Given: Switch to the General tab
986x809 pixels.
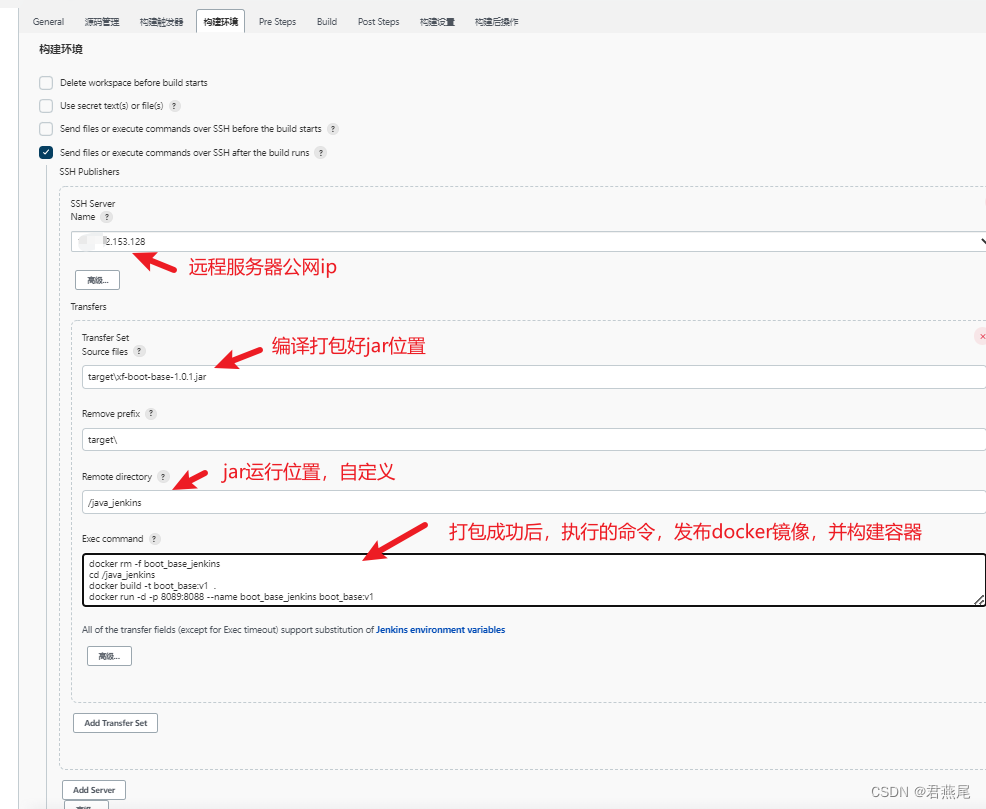Looking at the screenshot, I should click(48, 21).
